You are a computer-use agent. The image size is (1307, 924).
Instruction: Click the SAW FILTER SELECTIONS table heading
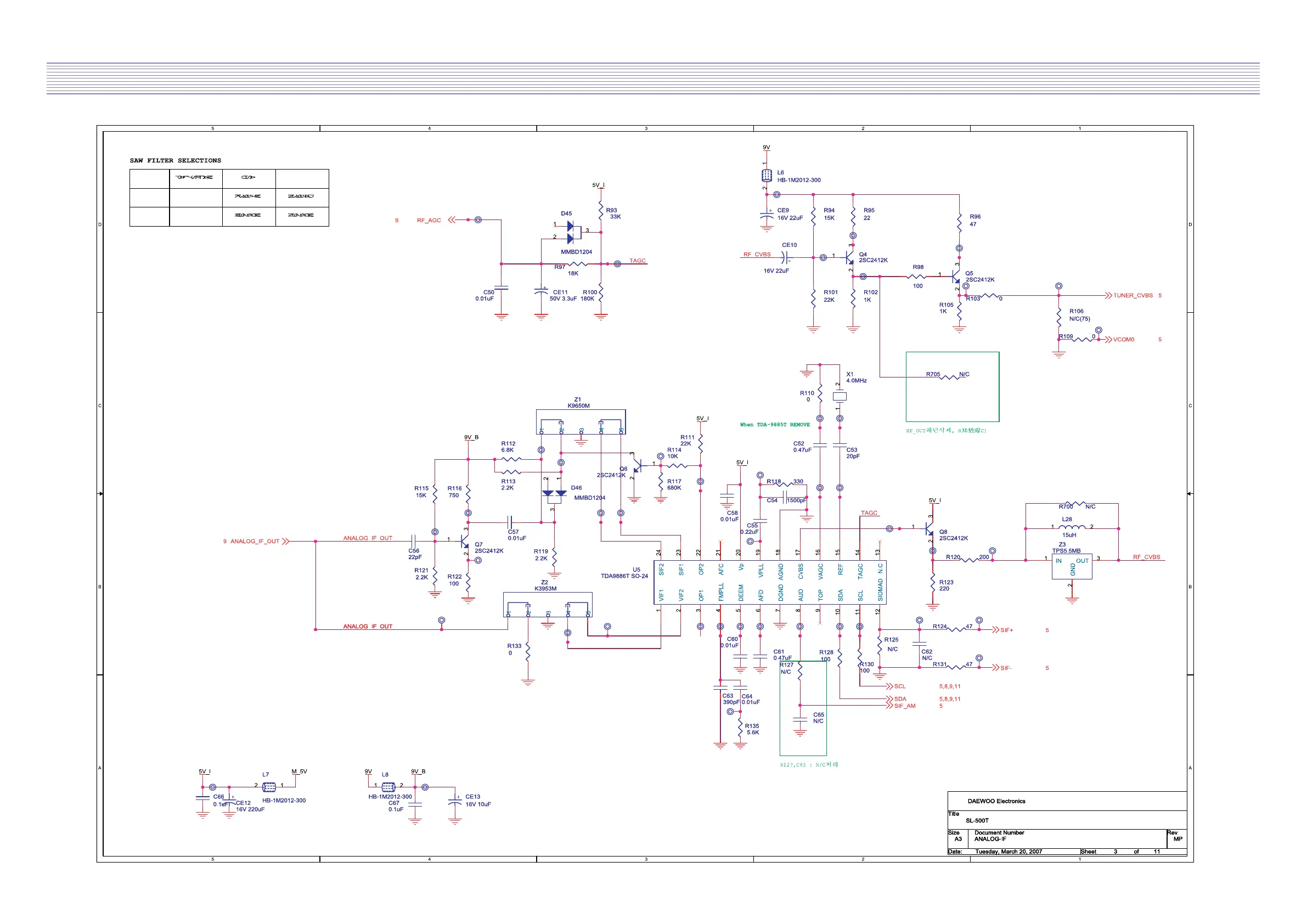(x=176, y=161)
